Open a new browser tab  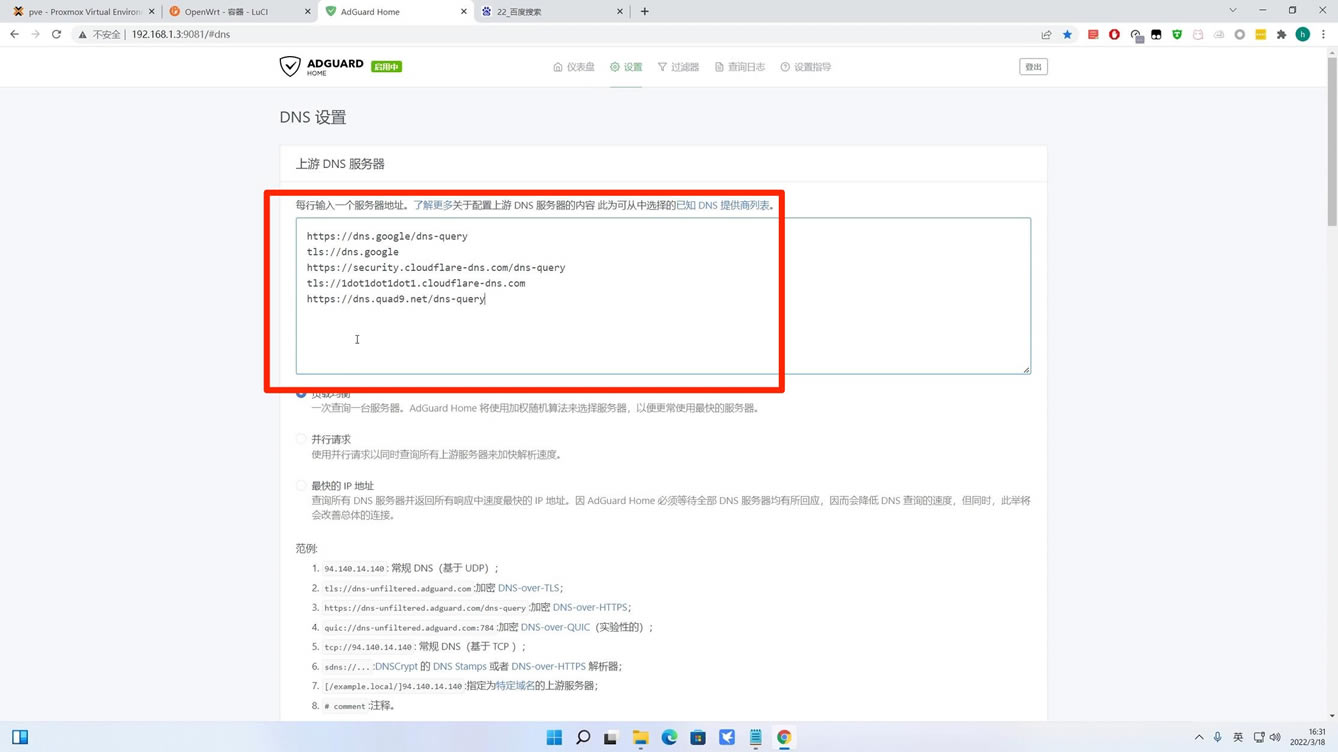645,12
